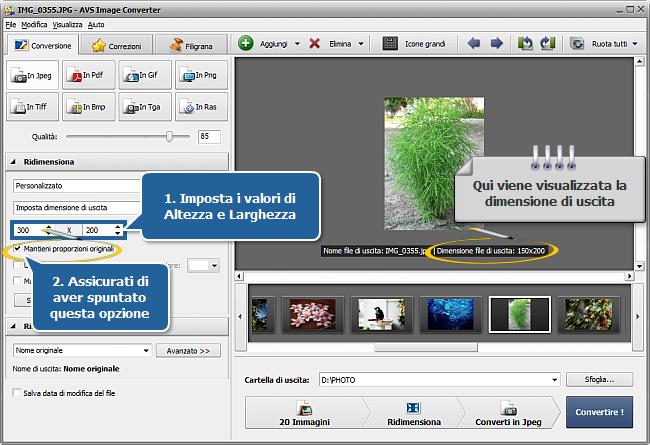Expand the Nome originale combo box
This screenshot has height=445, width=650.
coord(147,351)
